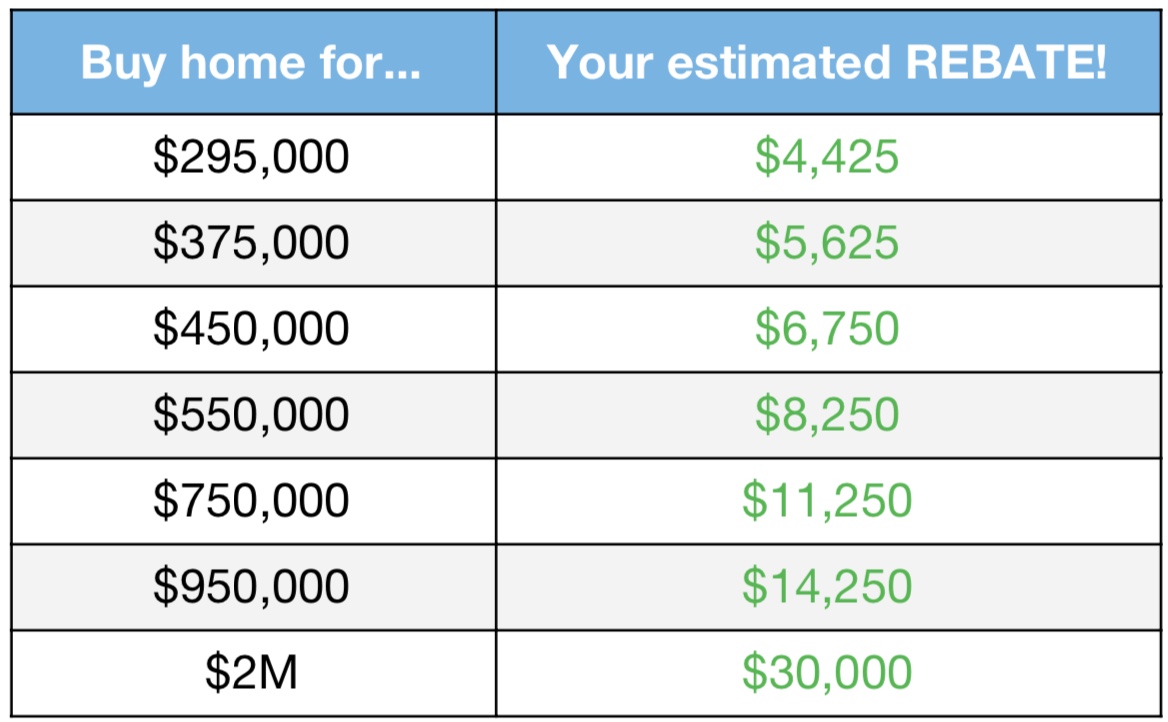Click the $11,250 rebate value
The height and width of the screenshot is (722, 1168).
tap(827, 501)
